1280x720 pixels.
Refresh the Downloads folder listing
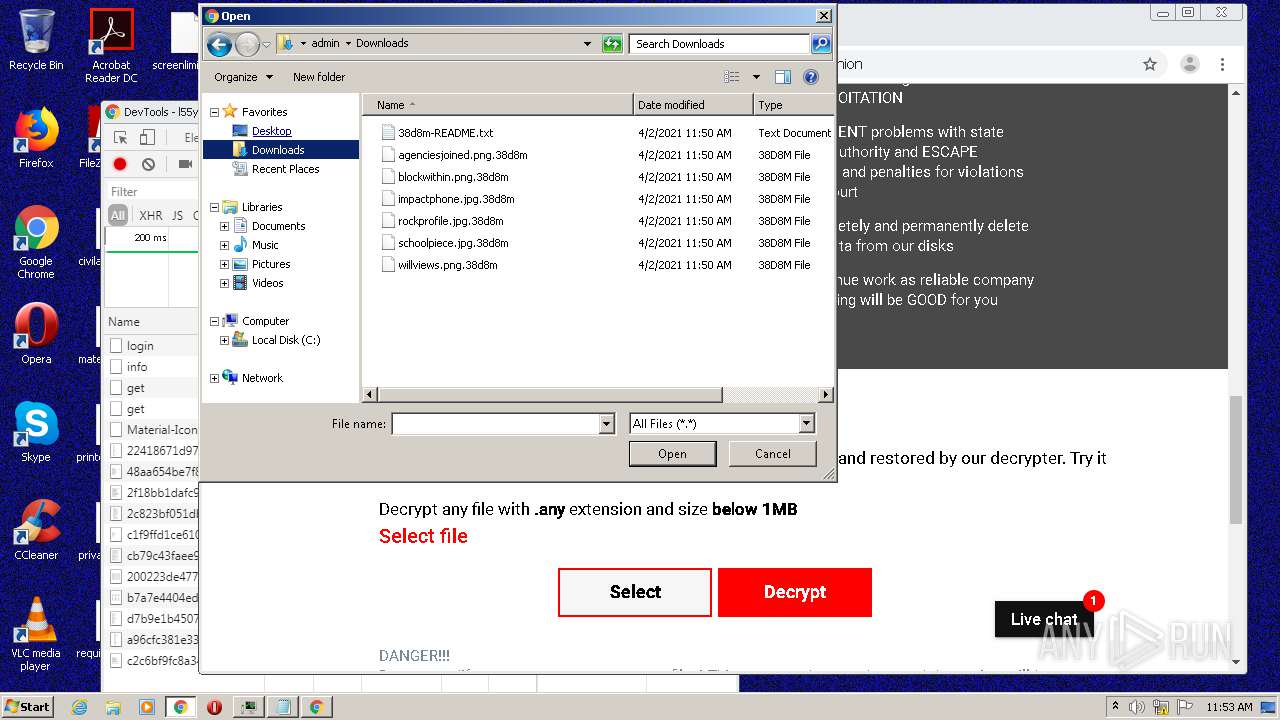pyautogui.click(x=612, y=44)
